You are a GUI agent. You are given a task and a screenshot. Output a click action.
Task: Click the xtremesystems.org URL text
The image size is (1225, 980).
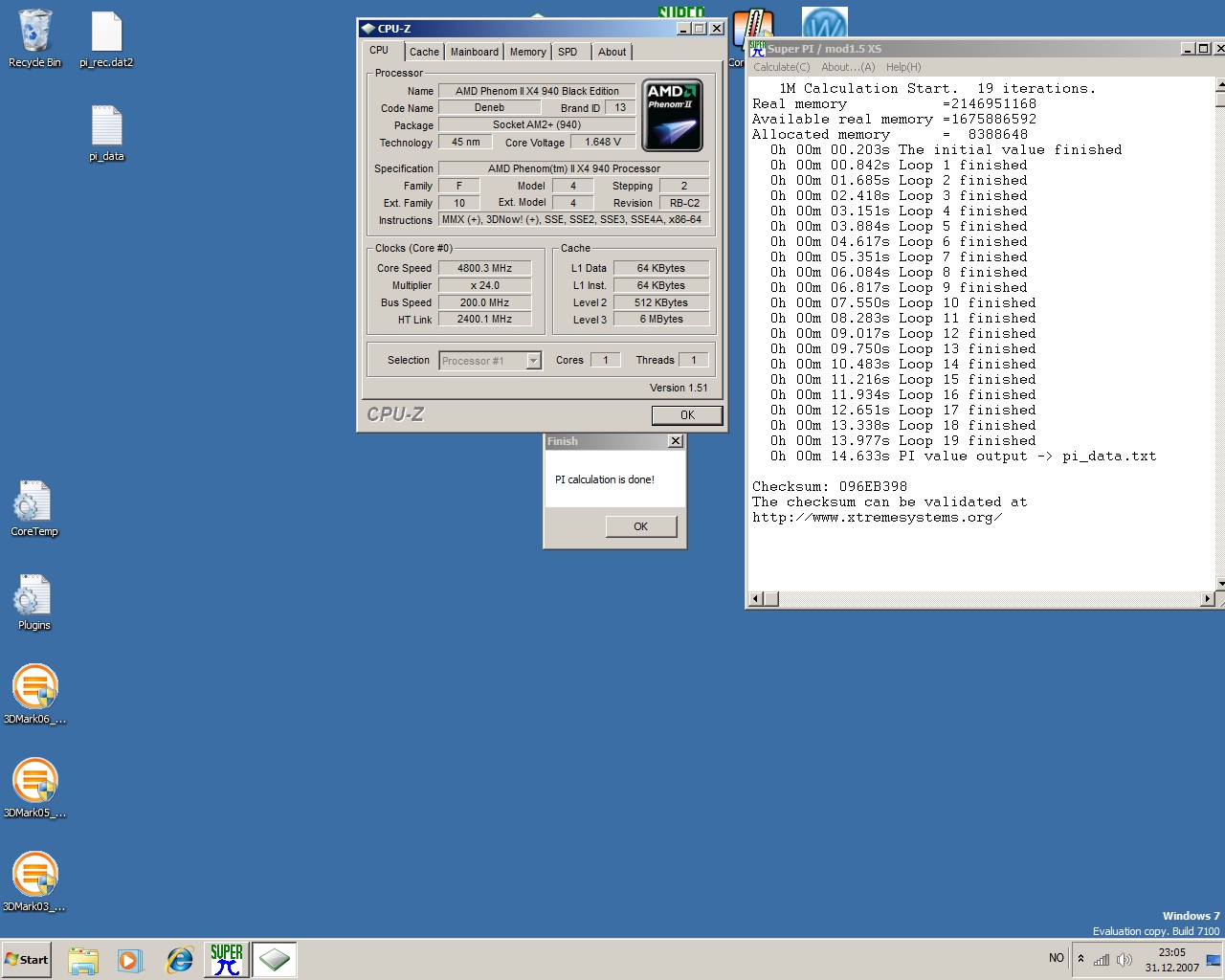pyautogui.click(x=878, y=517)
